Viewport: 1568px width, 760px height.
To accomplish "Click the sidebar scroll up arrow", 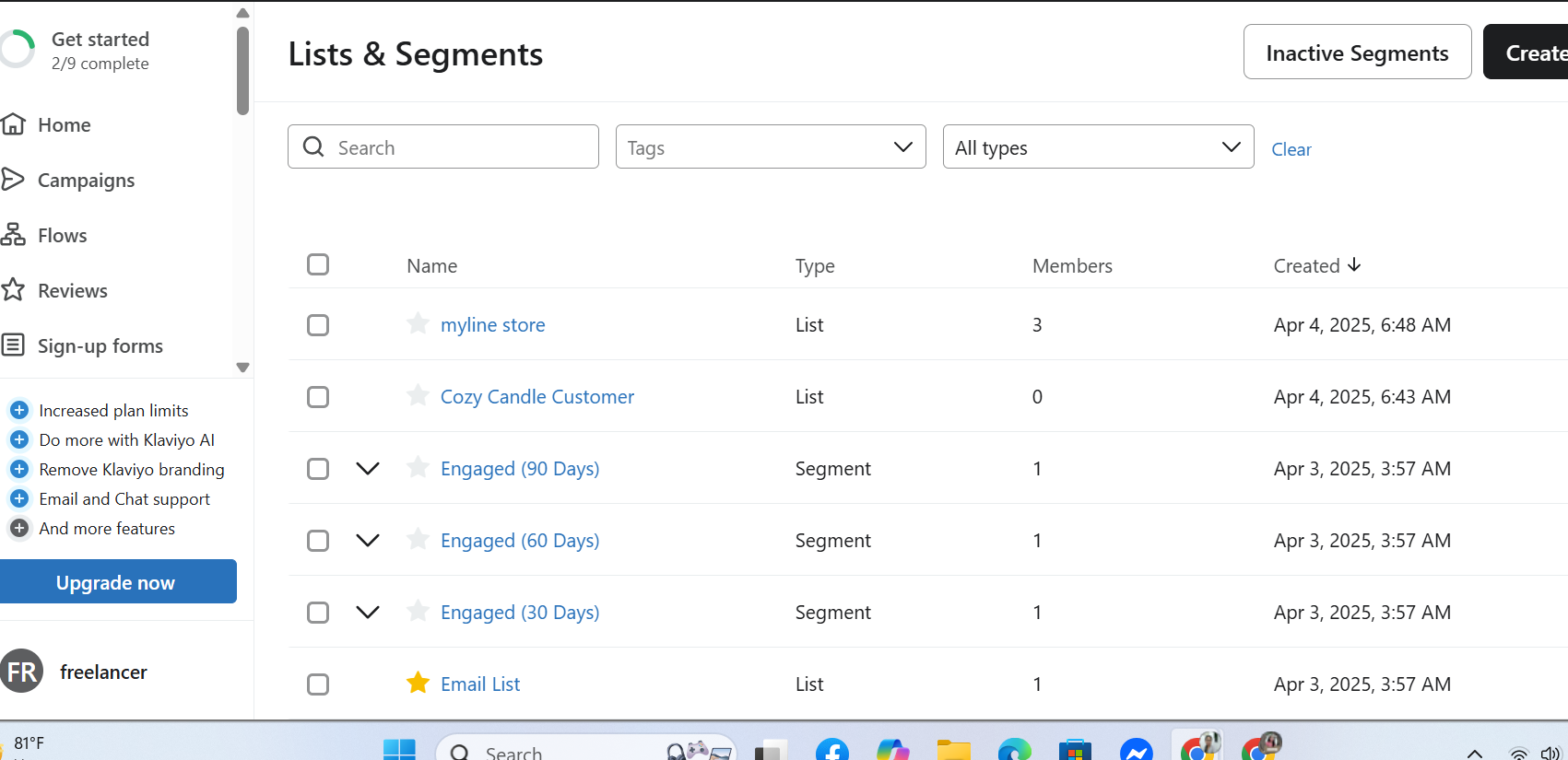I will point(242,13).
